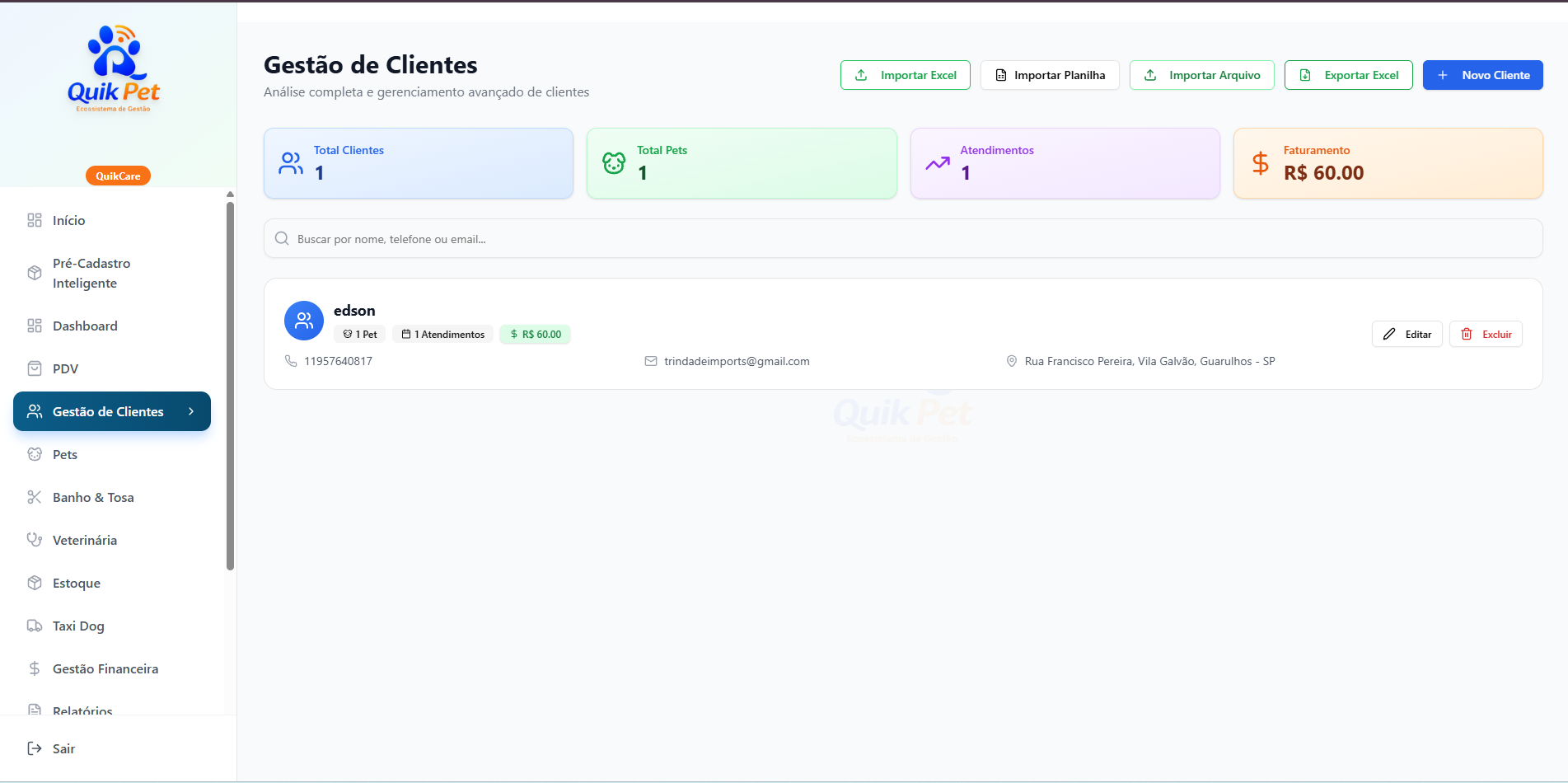Click the Banho & Tosa scissors icon

35,497
